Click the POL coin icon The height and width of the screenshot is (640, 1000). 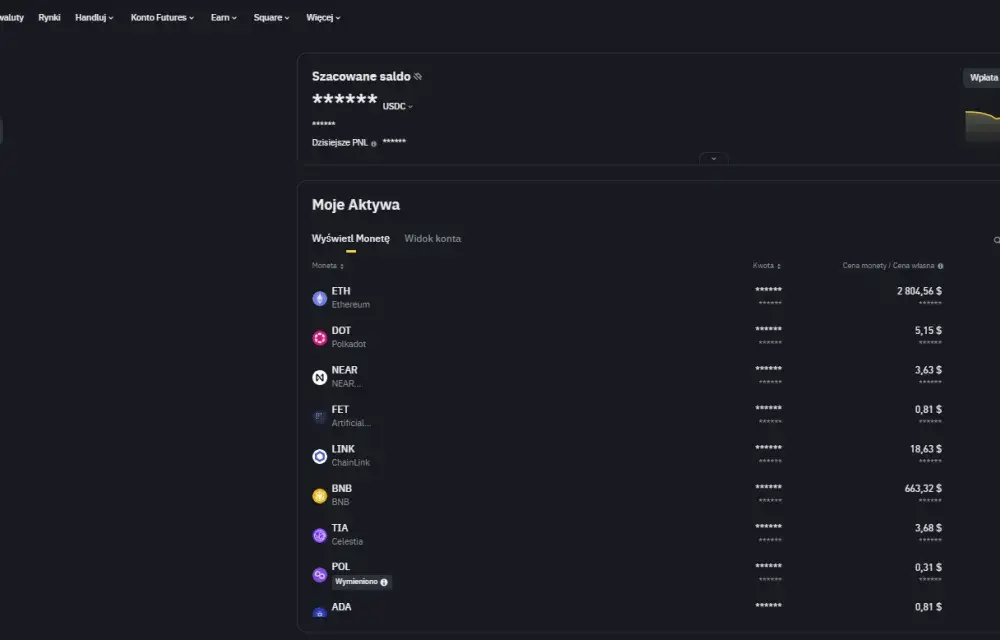point(320,575)
